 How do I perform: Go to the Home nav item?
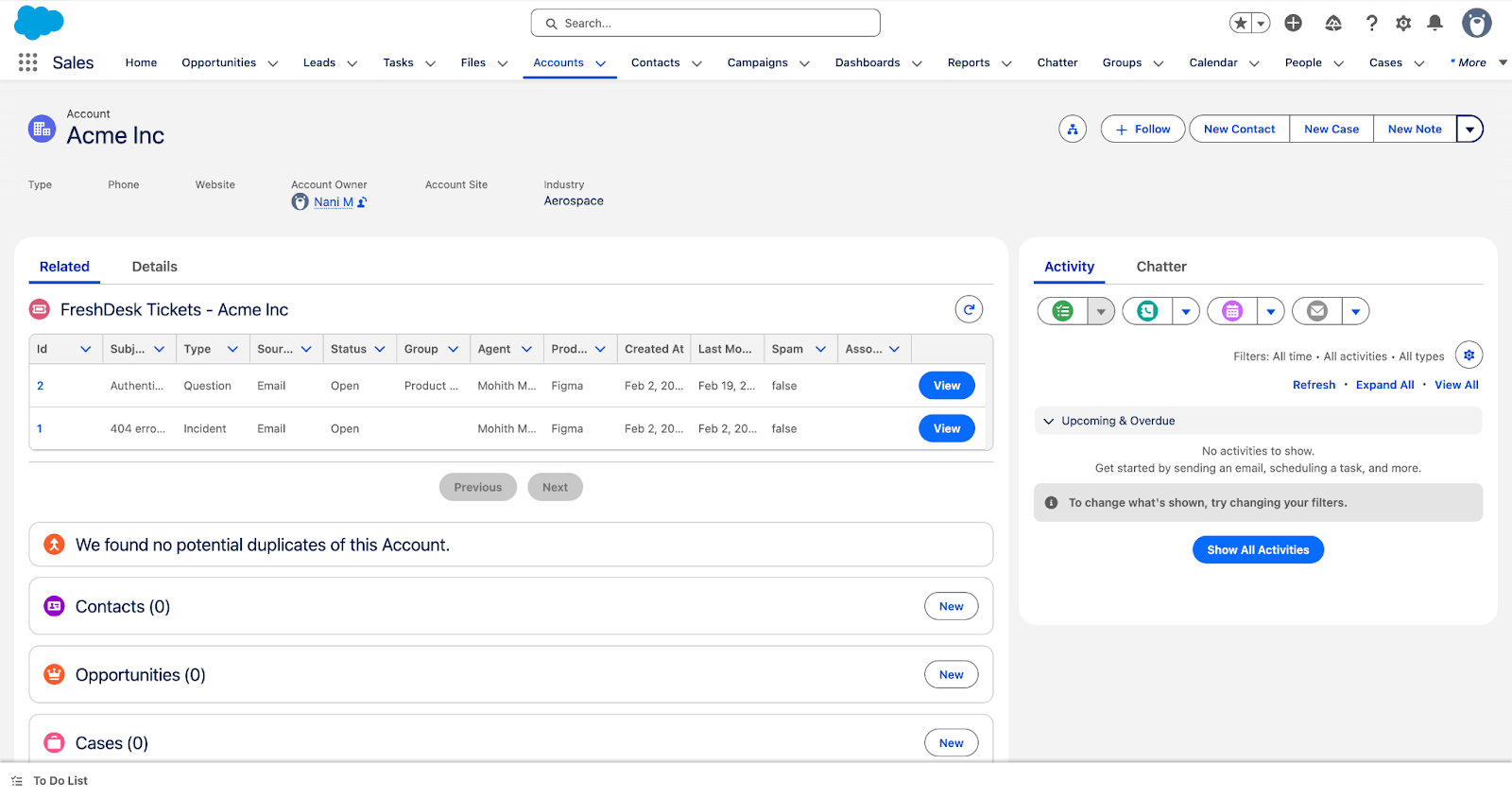click(141, 62)
